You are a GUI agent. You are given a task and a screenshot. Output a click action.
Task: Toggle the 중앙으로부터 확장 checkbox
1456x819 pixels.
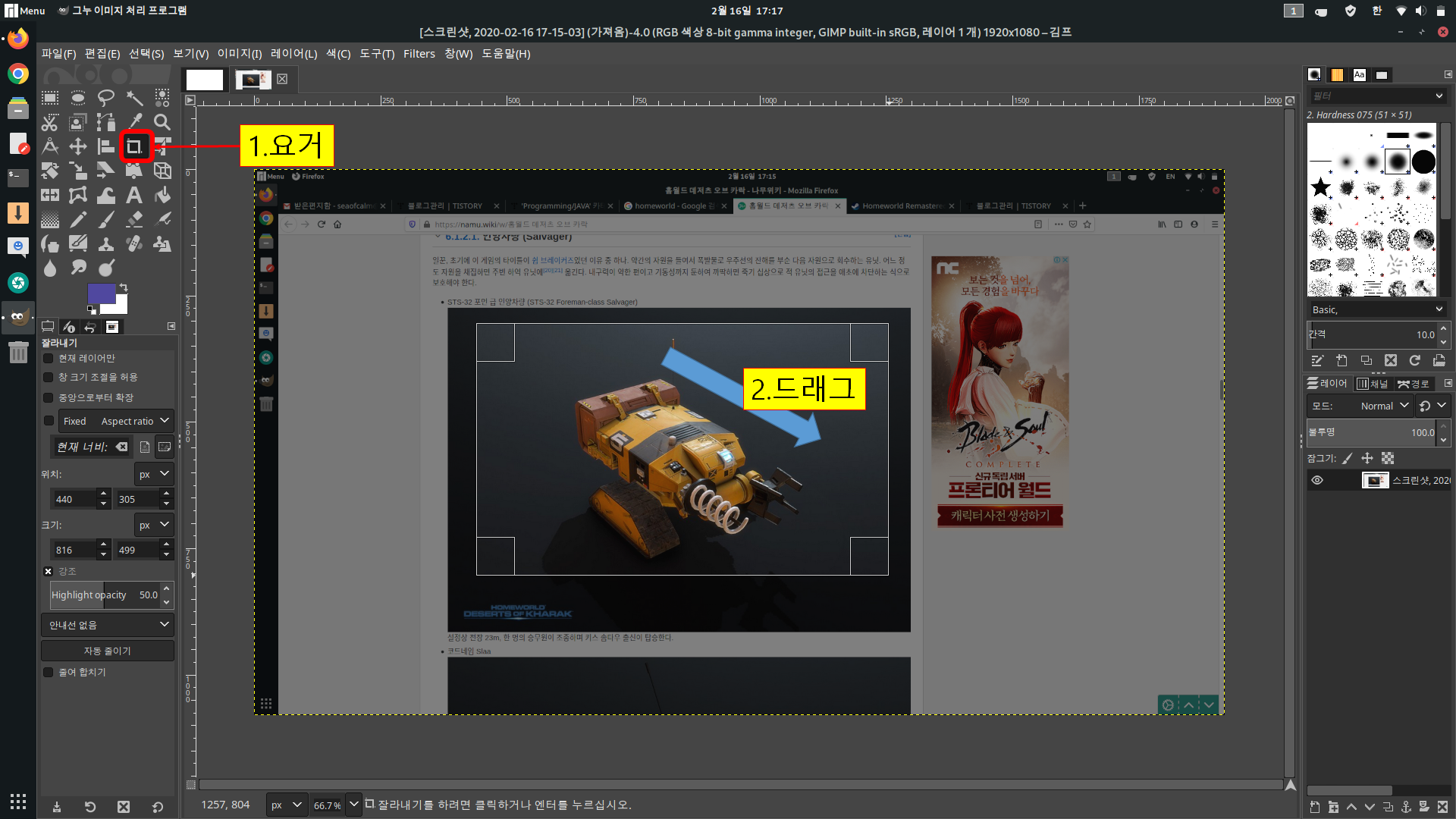coord(49,397)
